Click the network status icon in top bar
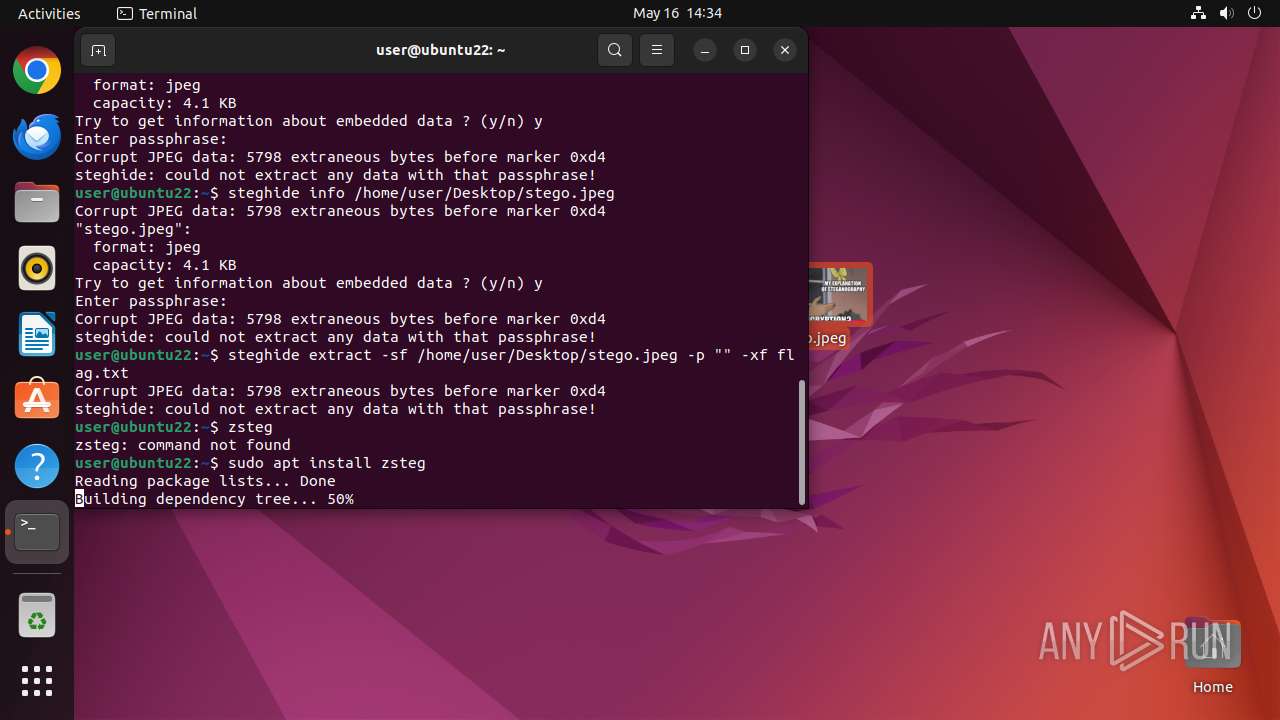 1199,13
